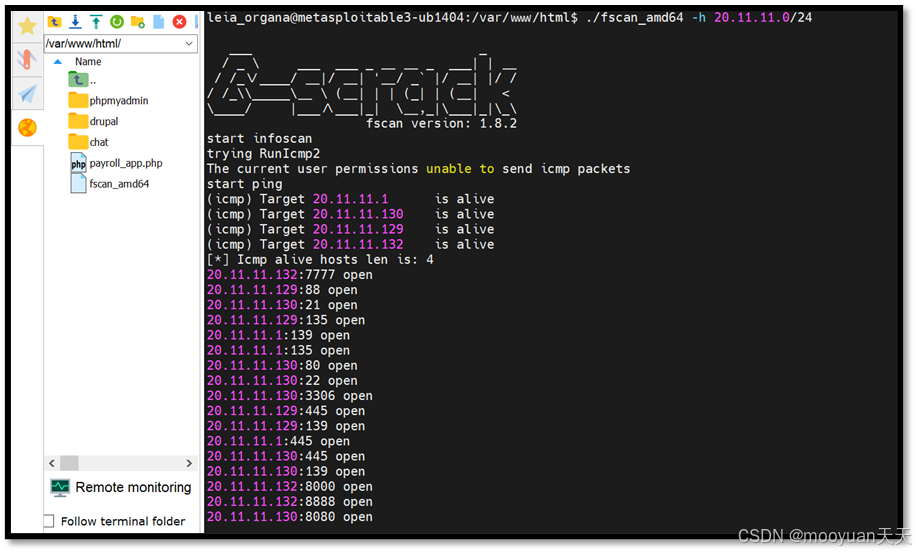Click 'Icmp alive hosts len is: 4' line
The image size is (916, 552).
320,259
